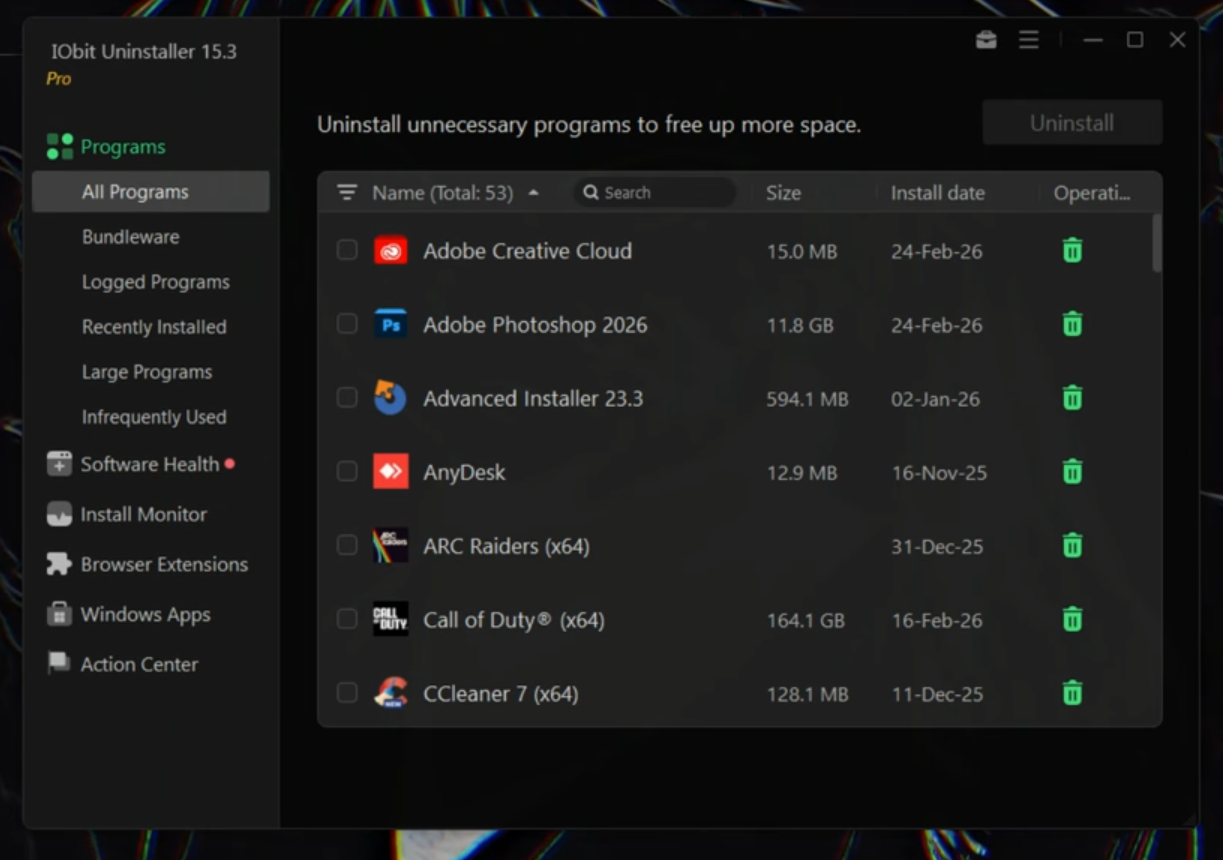Image resolution: width=1223 pixels, height=860 pixels.
Task: Check the Call of Duty checkbox
Action: pos(347,619)
